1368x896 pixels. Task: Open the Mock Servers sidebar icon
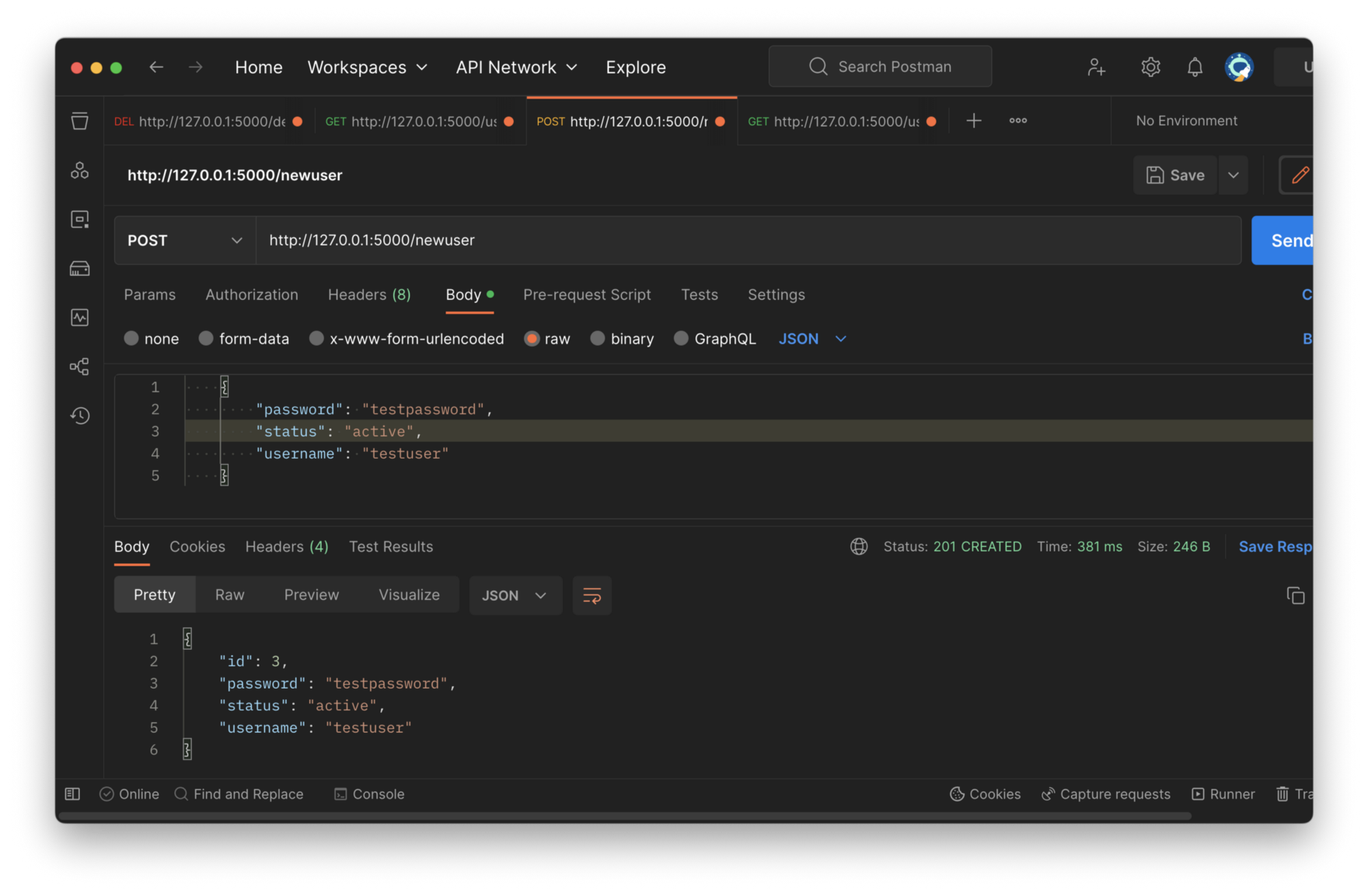click(x=79, y=268)
